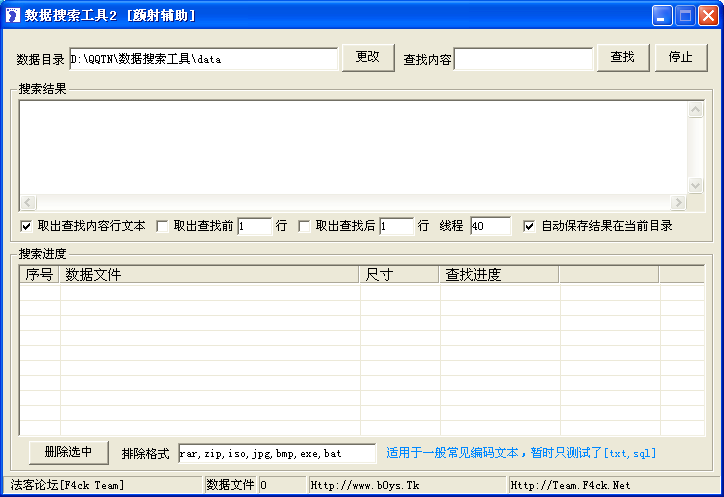Click the 更改 button
Image resolution: width=724 pixels, height=497 pixels.
click(x=368, y=58)
